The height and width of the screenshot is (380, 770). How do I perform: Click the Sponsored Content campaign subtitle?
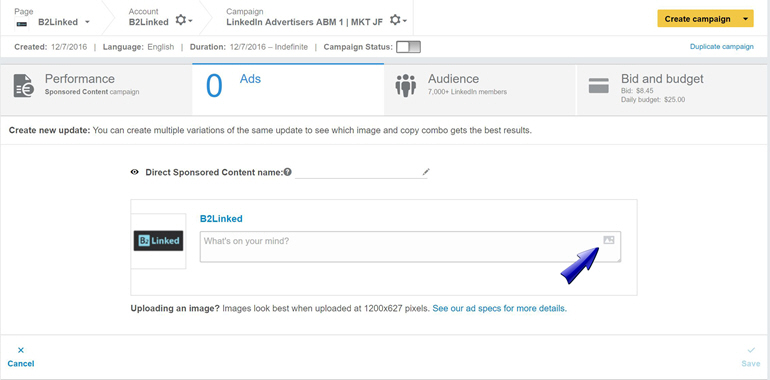(x=92, y=92)
